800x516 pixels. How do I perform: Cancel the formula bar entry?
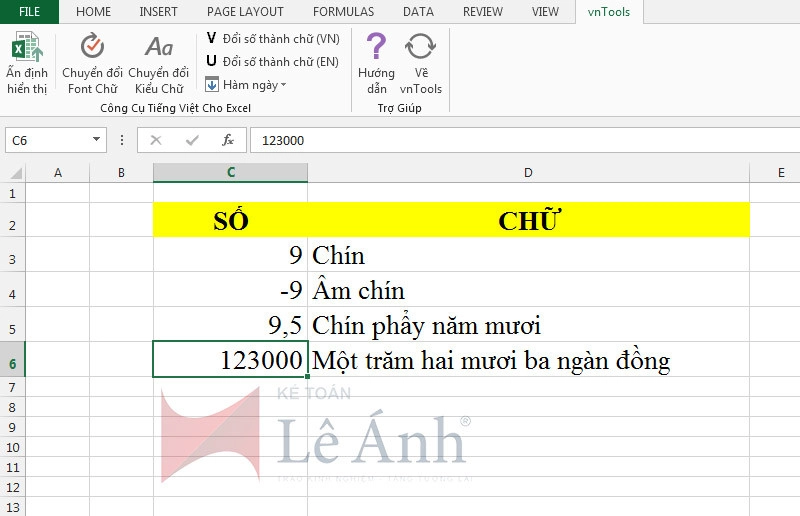point(156,140)
